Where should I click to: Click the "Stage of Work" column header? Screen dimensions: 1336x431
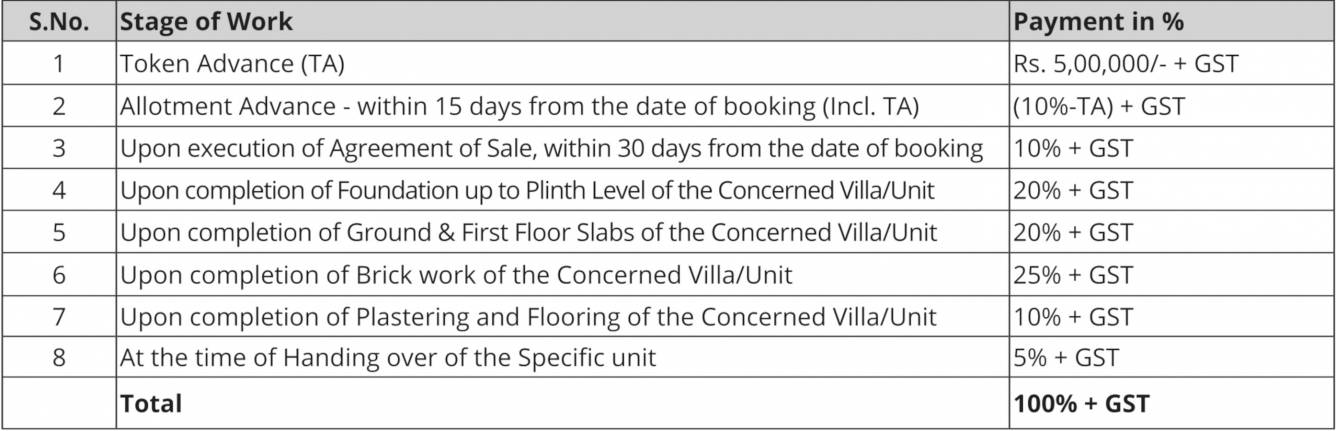coord(207,21)
